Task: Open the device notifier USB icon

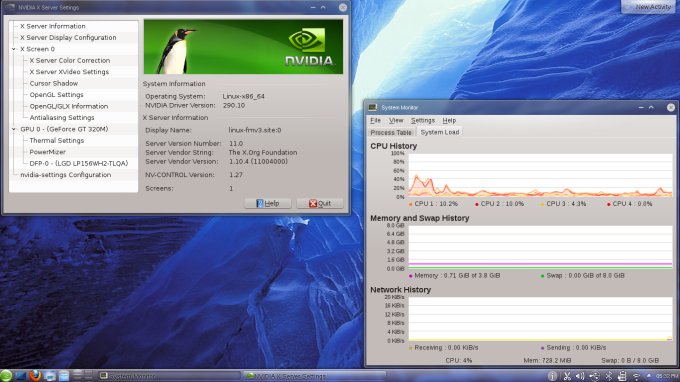Action: [594, 376]
